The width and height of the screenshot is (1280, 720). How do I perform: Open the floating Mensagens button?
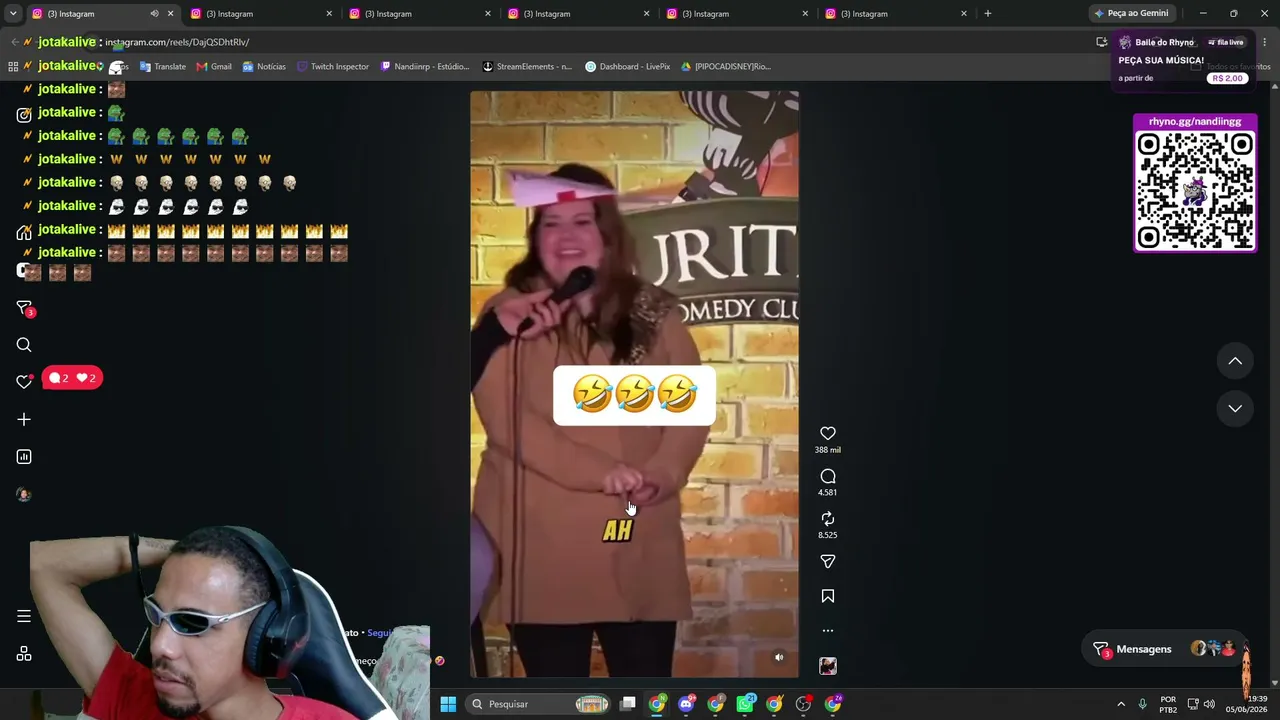(x=1166, y=649)
